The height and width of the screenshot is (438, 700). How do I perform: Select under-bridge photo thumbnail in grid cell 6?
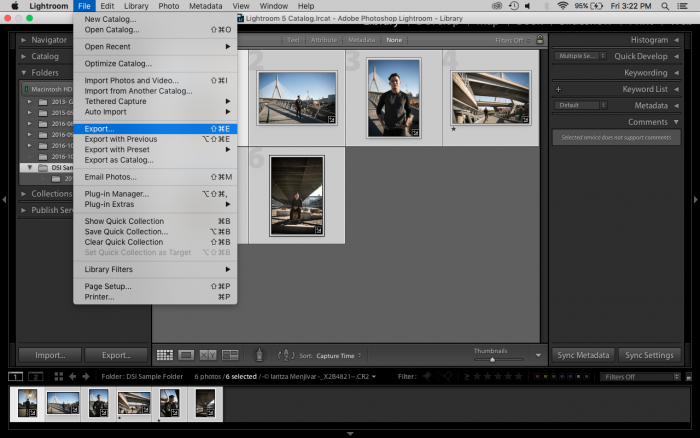297,196
